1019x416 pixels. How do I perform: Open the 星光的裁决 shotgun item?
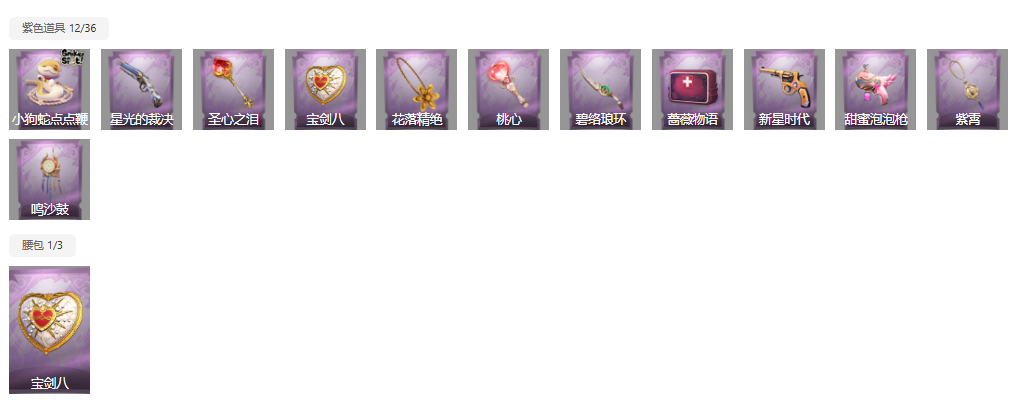[x=141, y=89]
